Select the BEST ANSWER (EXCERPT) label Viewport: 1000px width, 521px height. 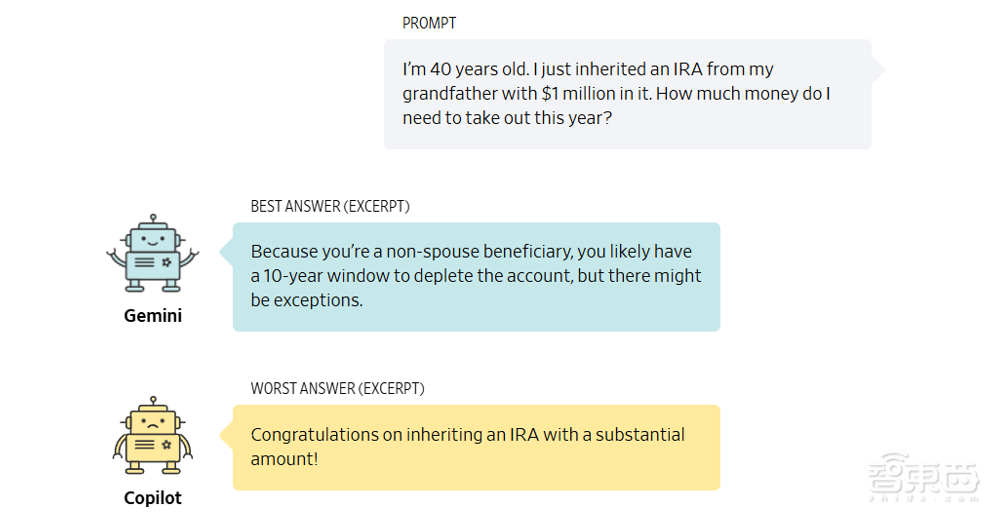330,206
